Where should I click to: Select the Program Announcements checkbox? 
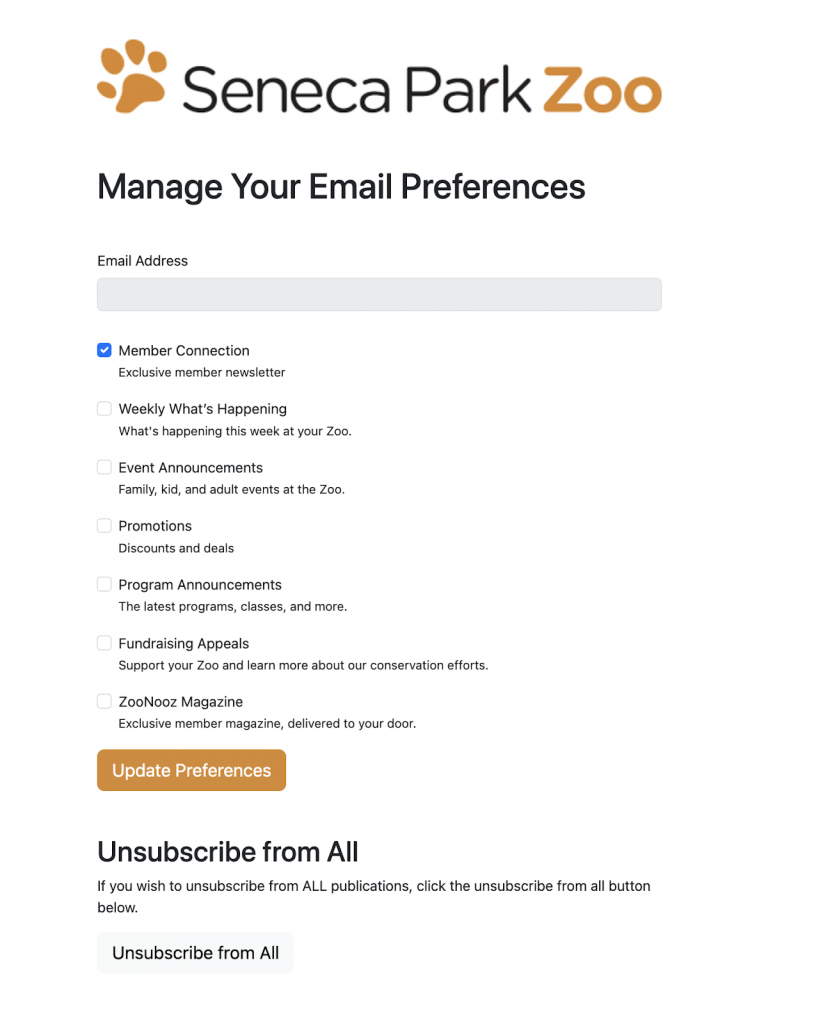pyautogui.click(x=105, y=584)
